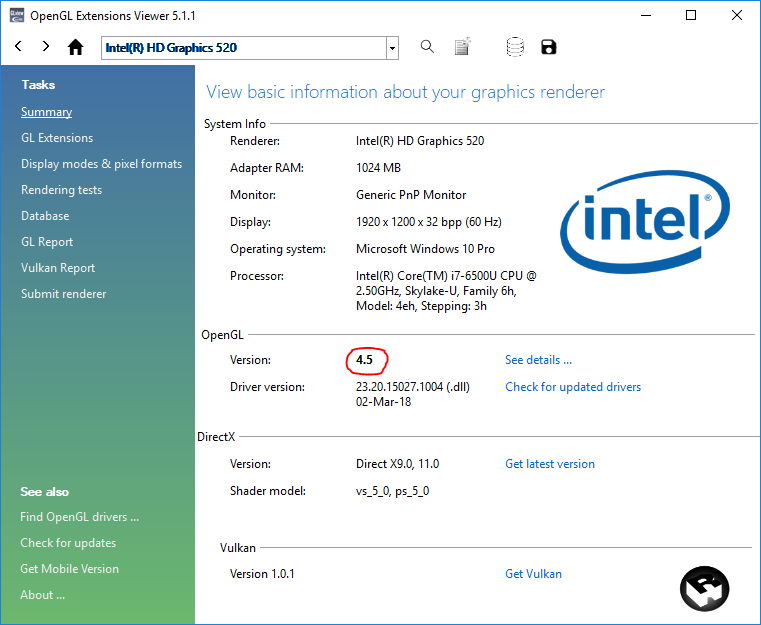Close the OpenGL Extensions Viewer window

point(736,16)
